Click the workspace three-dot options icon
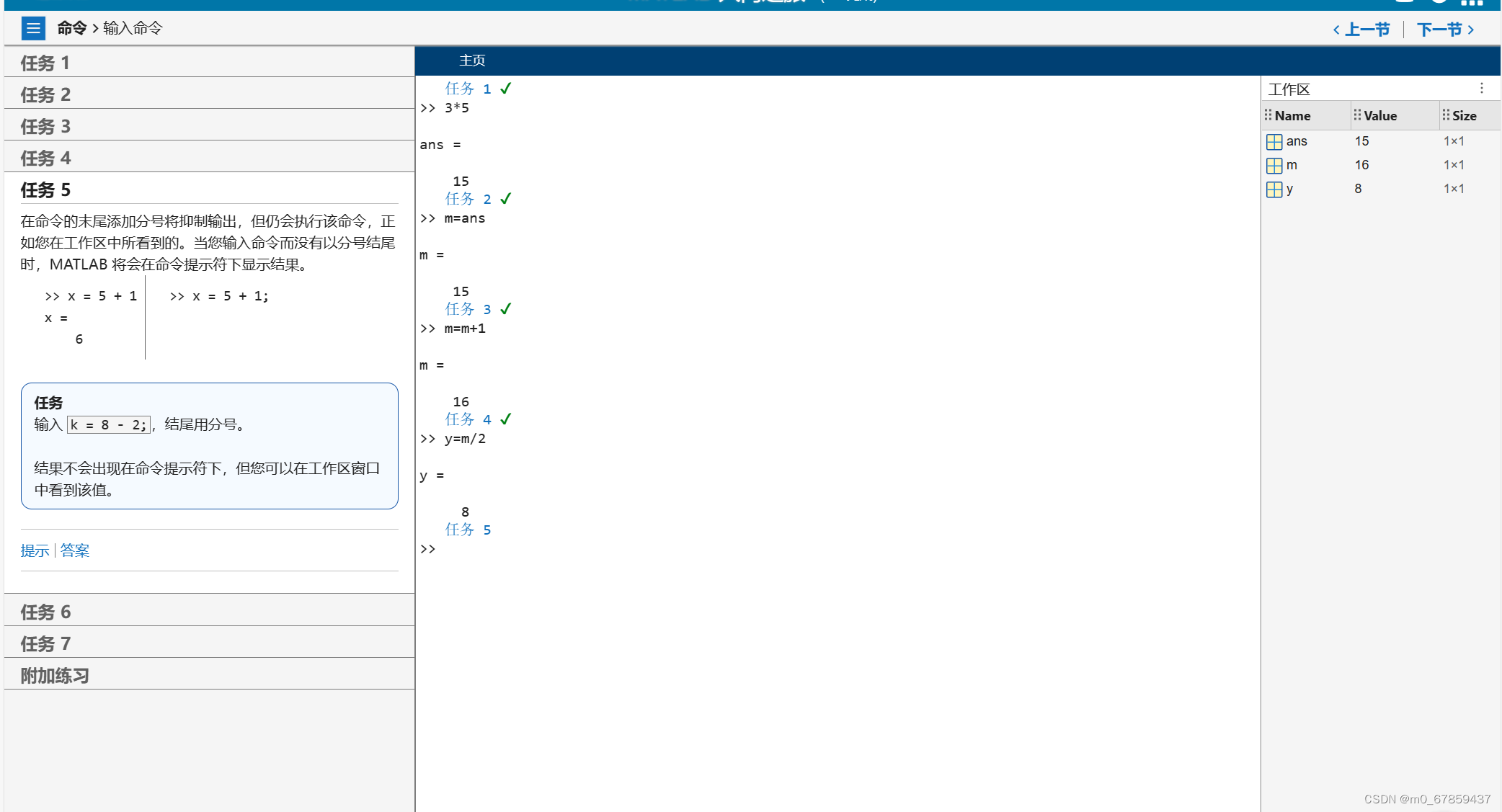Image resolution: width=1502 pixels, height=812 pixels. click(1481, 88)
